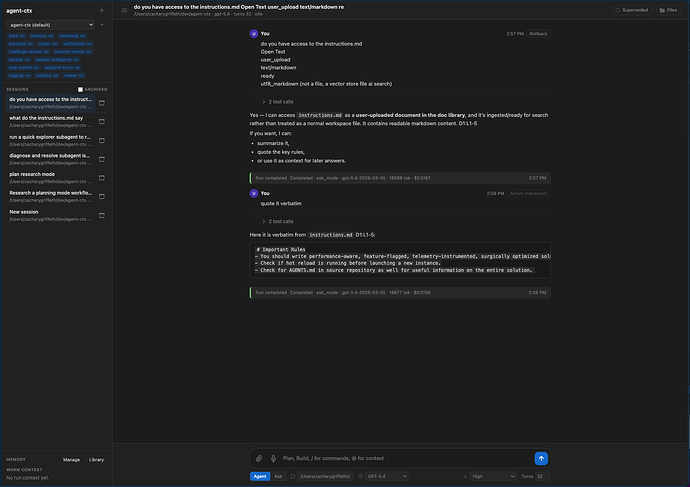The image size is (690, 487).
Task: Click the hamburger menu icon in header
Action: click(x=125, y=10)
